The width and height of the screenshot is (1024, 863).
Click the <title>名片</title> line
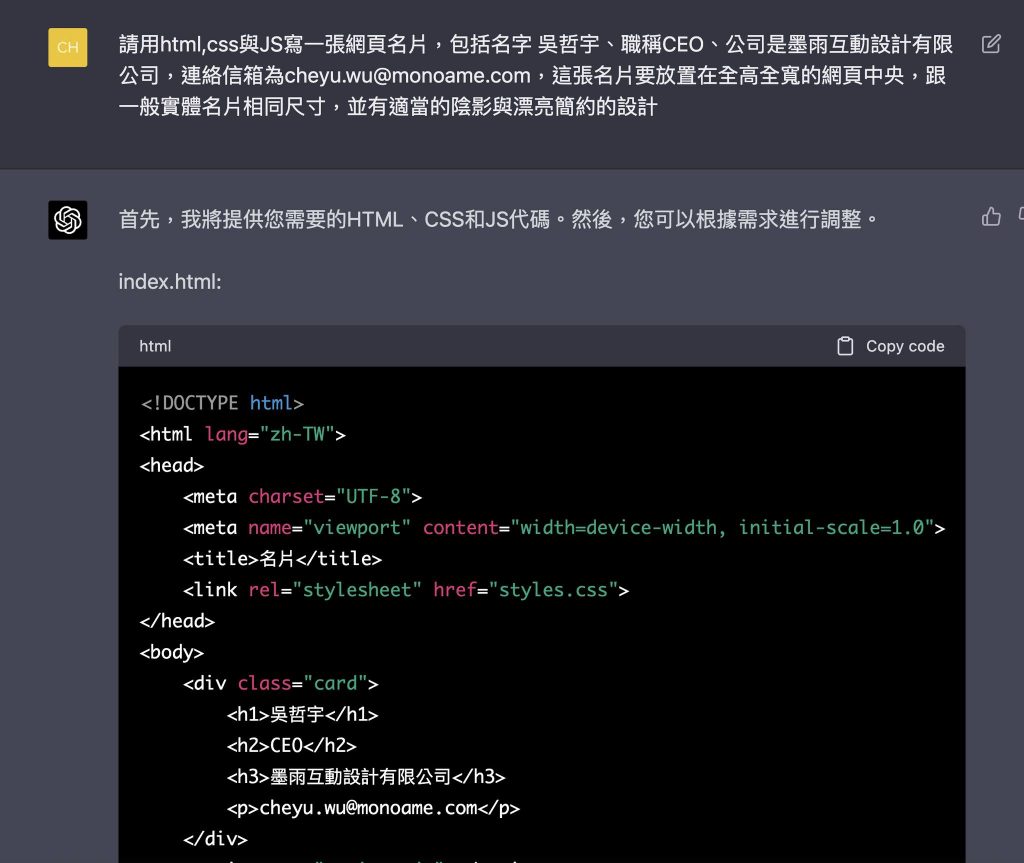[282, 559]
